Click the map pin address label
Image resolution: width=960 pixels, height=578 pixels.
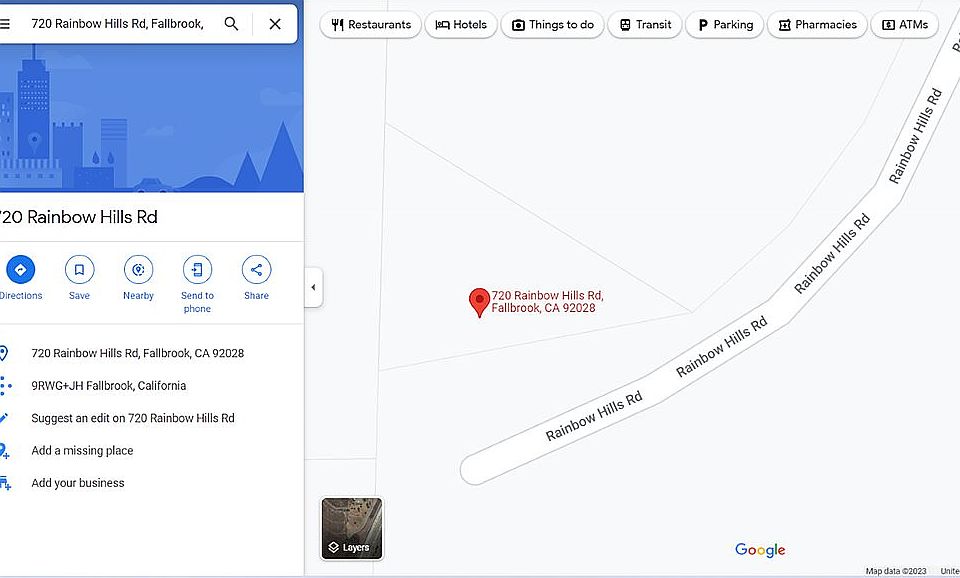[547, 302]
